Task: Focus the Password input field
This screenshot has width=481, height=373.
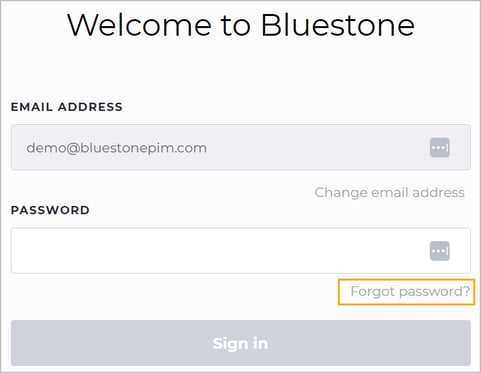Action: pyautogui.click(x=241, y=251)
